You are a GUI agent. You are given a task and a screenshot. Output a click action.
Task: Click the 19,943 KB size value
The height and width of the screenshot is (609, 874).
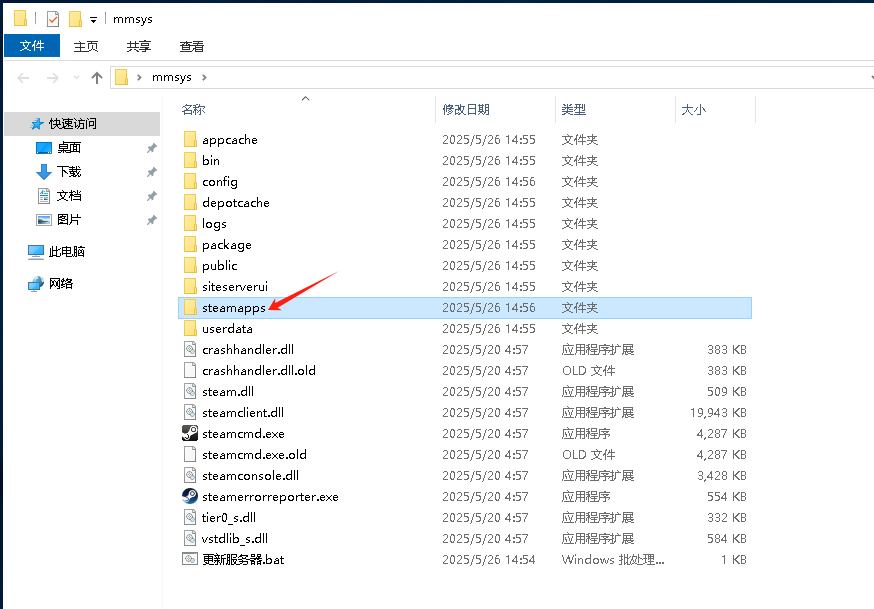pyautogui.click(x=718, y=412)
